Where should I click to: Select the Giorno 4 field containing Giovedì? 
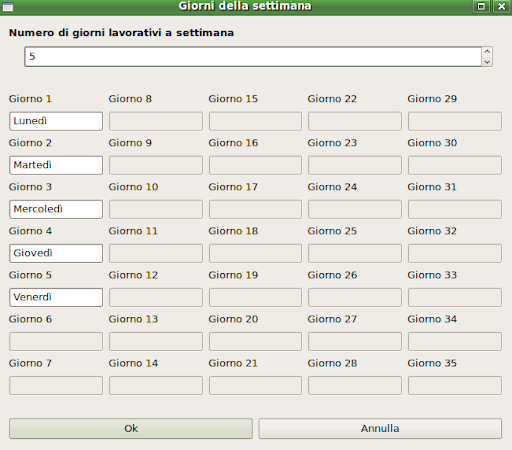point(56,253)
